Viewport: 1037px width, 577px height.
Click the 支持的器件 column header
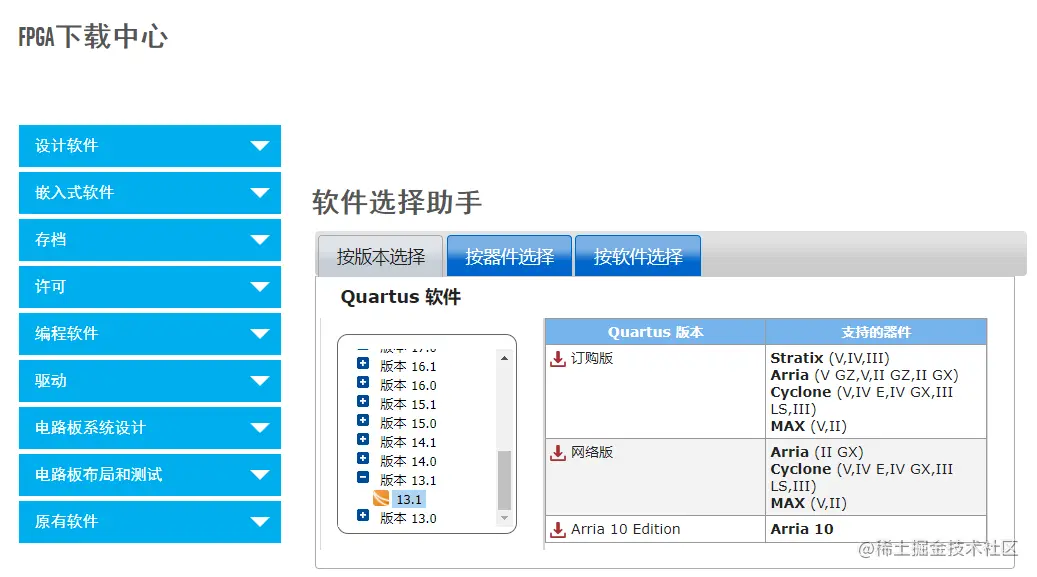coord(876,332)
